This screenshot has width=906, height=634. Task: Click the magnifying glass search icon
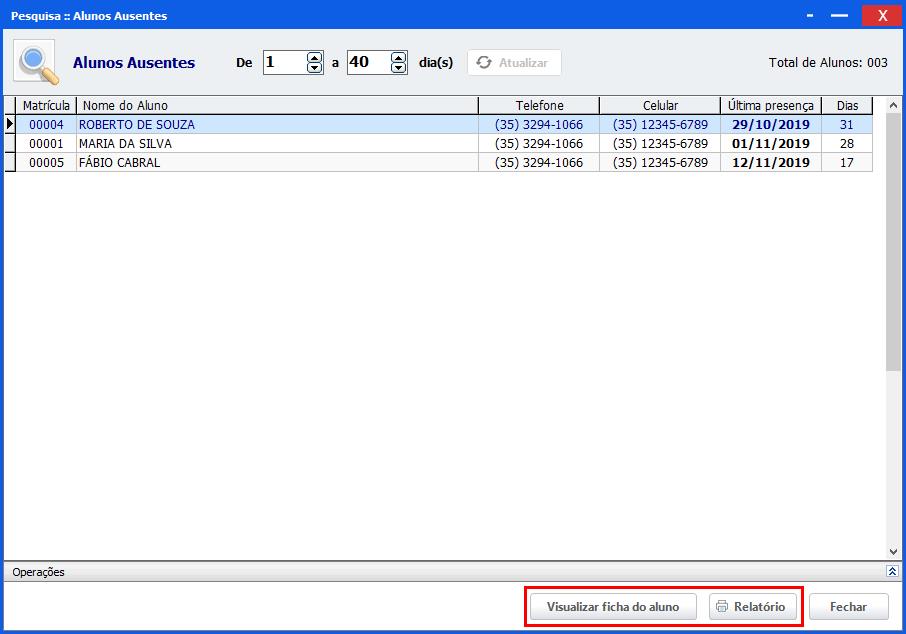click(36, 62)
